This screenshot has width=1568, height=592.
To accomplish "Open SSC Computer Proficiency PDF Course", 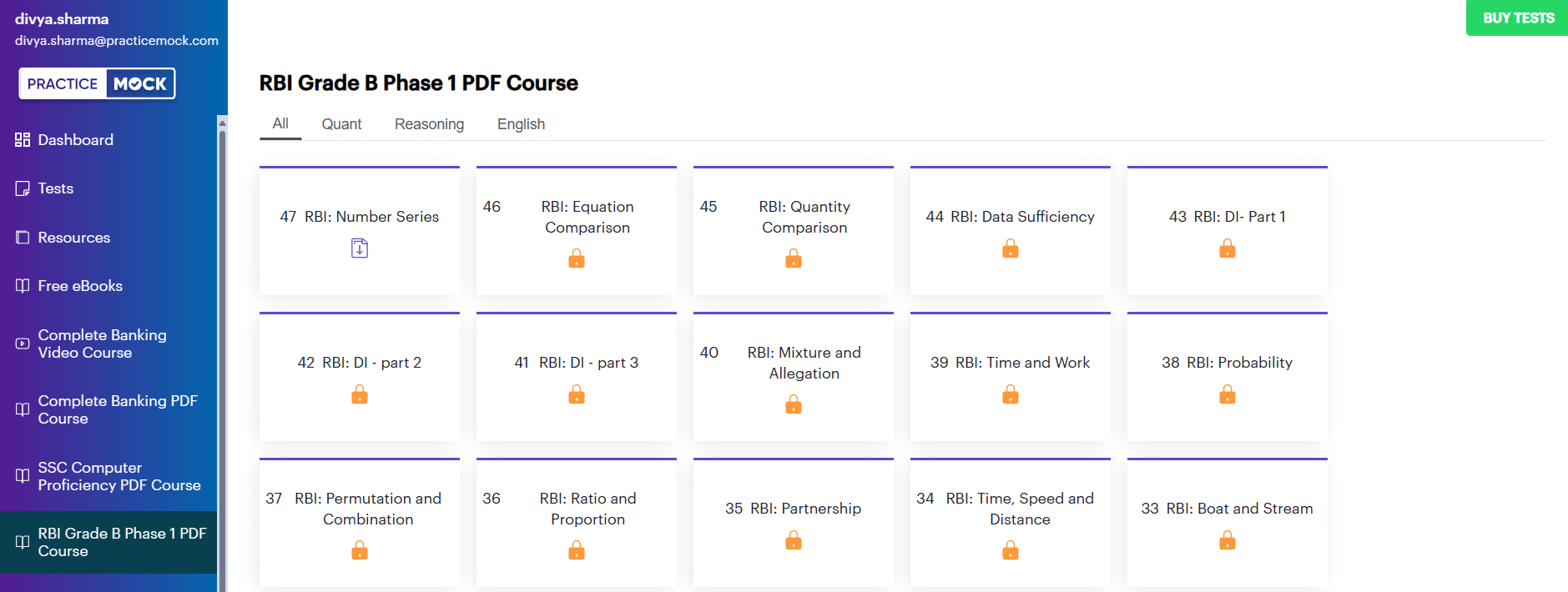I will (x=118, y=476).
